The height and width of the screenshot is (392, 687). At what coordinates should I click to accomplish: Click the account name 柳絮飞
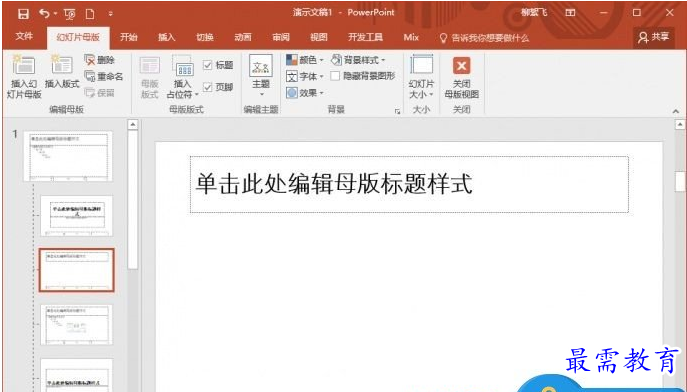[x=534, y=13]
